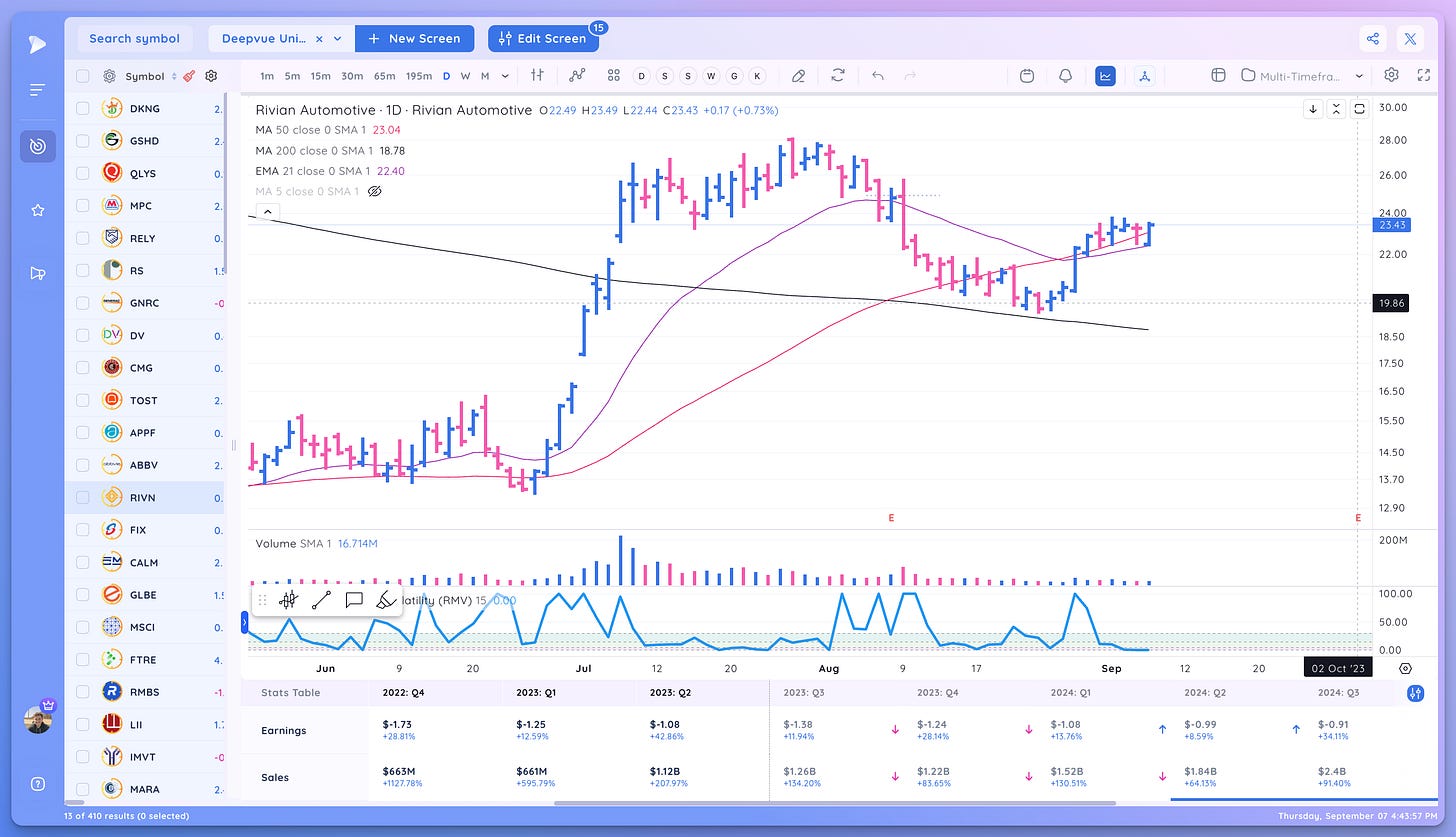Open the chart style bars icon
Viewport: 1456px width, 837px height.
pos(538,75)
